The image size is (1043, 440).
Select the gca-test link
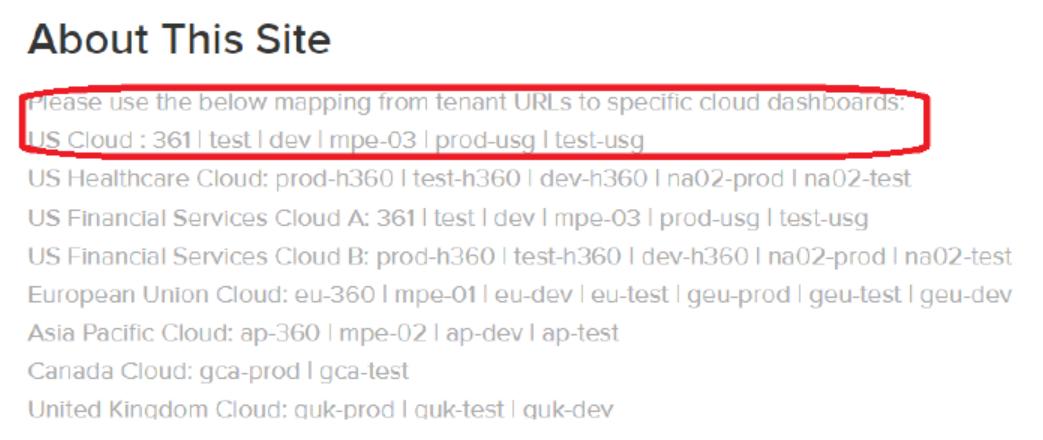pyautogui.click(x=364, y=371)
